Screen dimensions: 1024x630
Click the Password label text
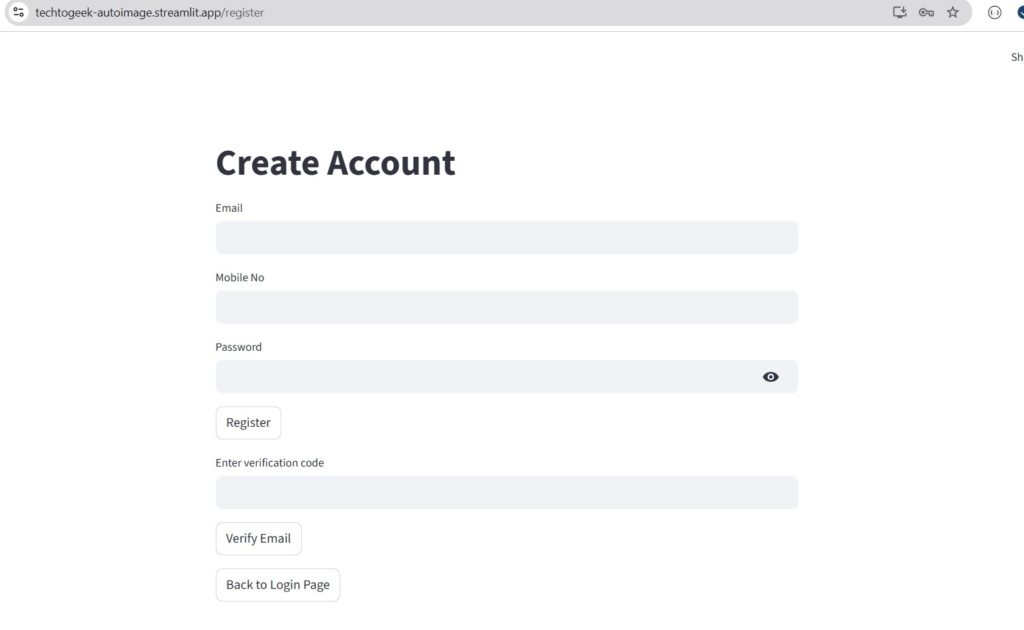[x=238, y=347]
